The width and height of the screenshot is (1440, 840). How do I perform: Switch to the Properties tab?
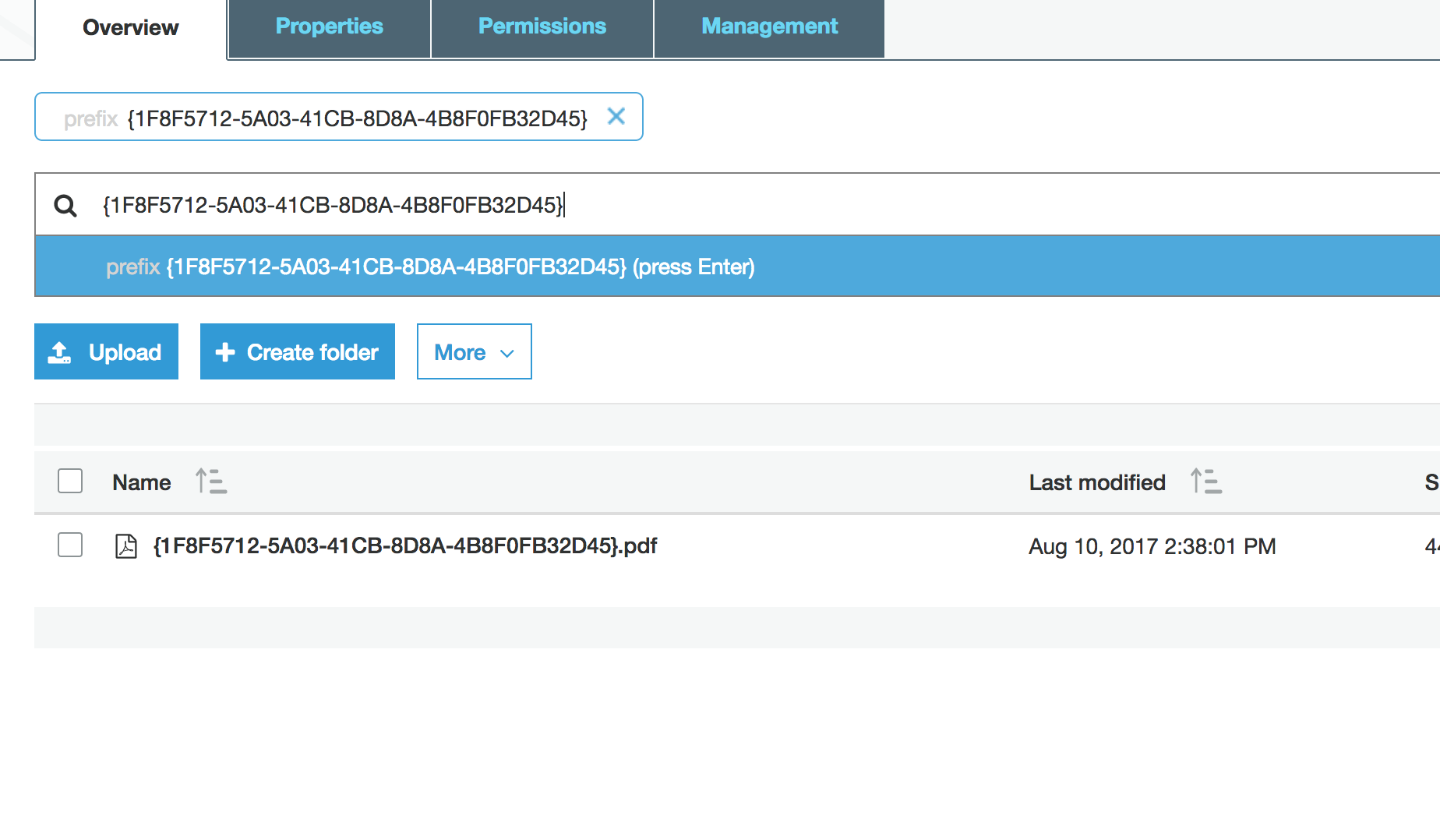click(x=328, y=26)
